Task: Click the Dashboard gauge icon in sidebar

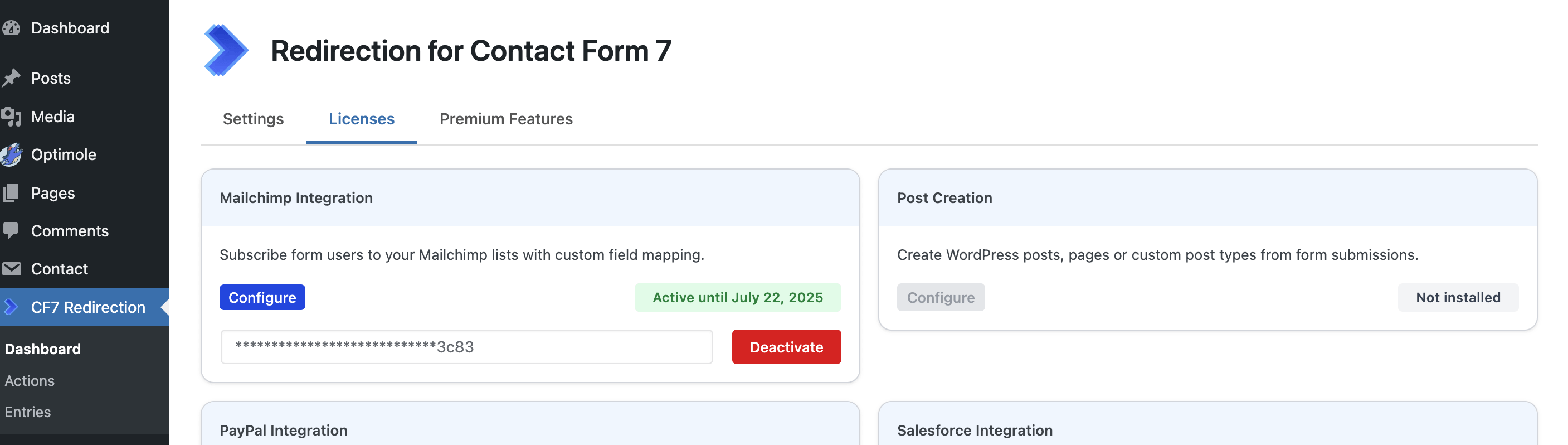Action: 12,28
